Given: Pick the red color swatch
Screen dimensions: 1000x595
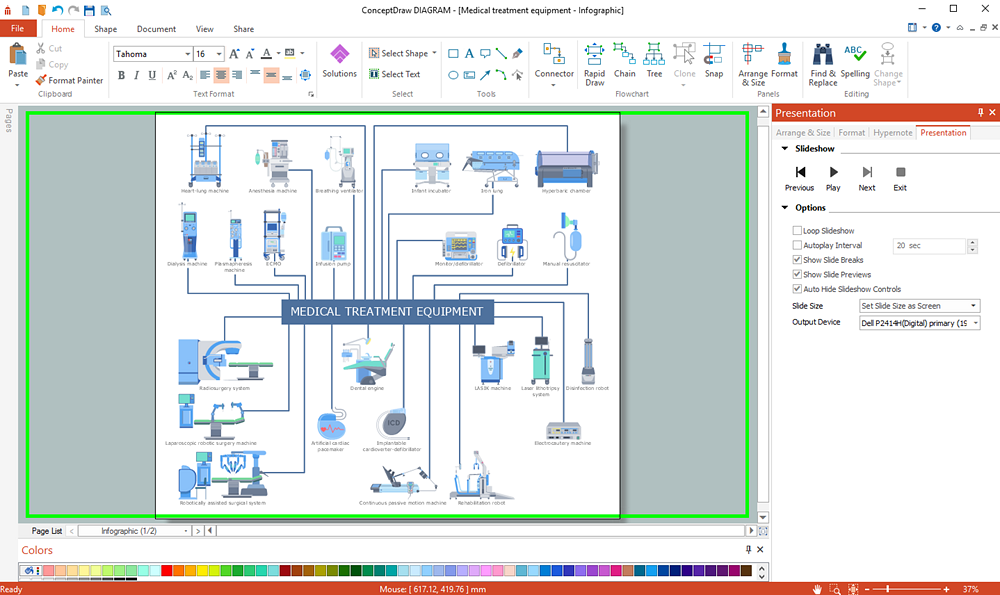Looking at the screenshot, I should 166,571.
